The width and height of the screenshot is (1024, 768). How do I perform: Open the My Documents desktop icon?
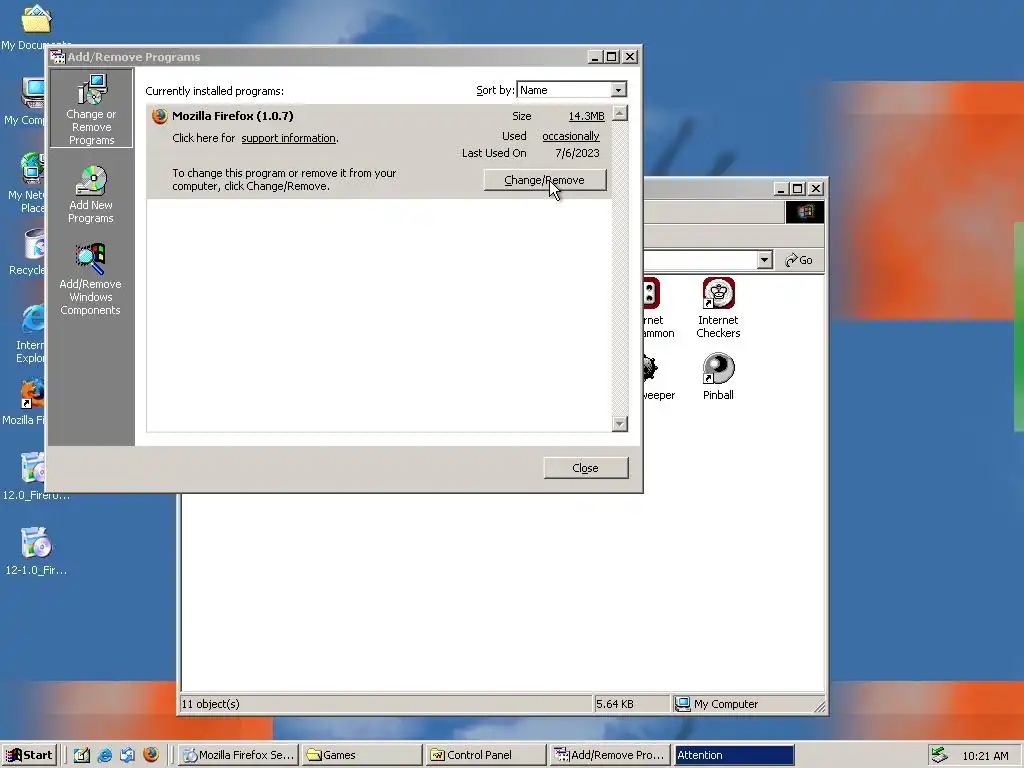coord(34,27)
